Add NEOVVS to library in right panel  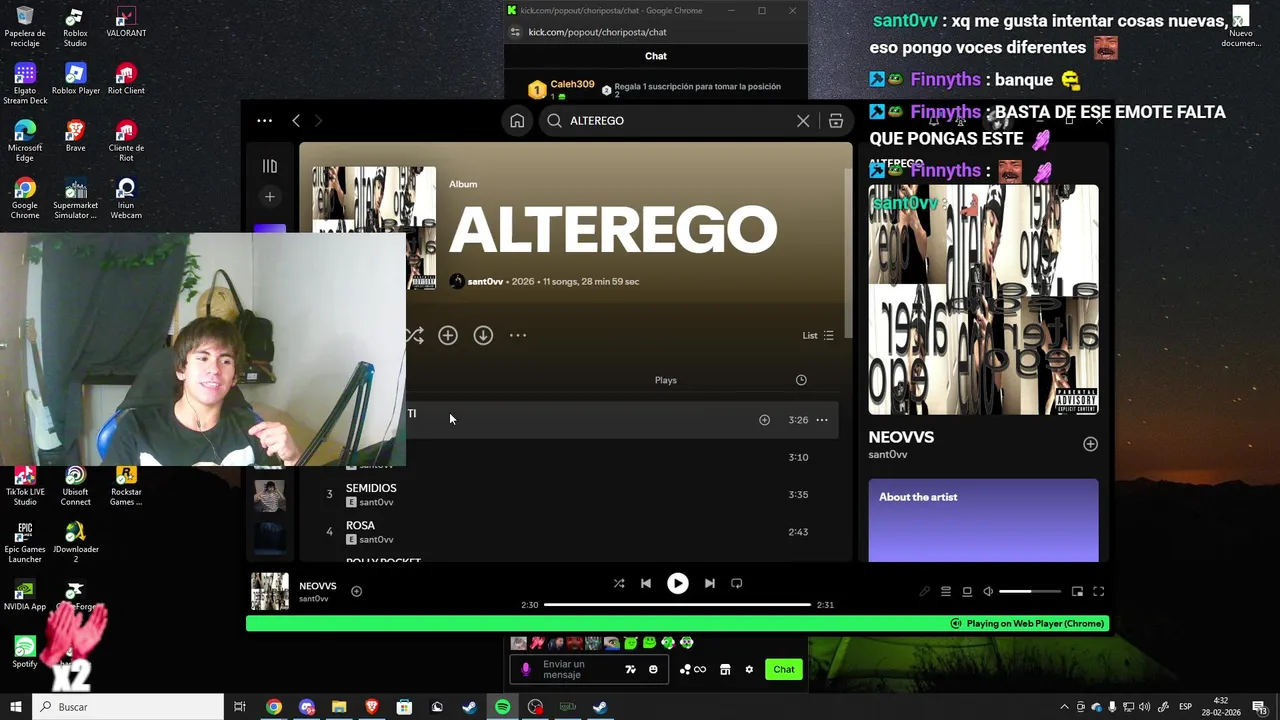[1090, 445]
